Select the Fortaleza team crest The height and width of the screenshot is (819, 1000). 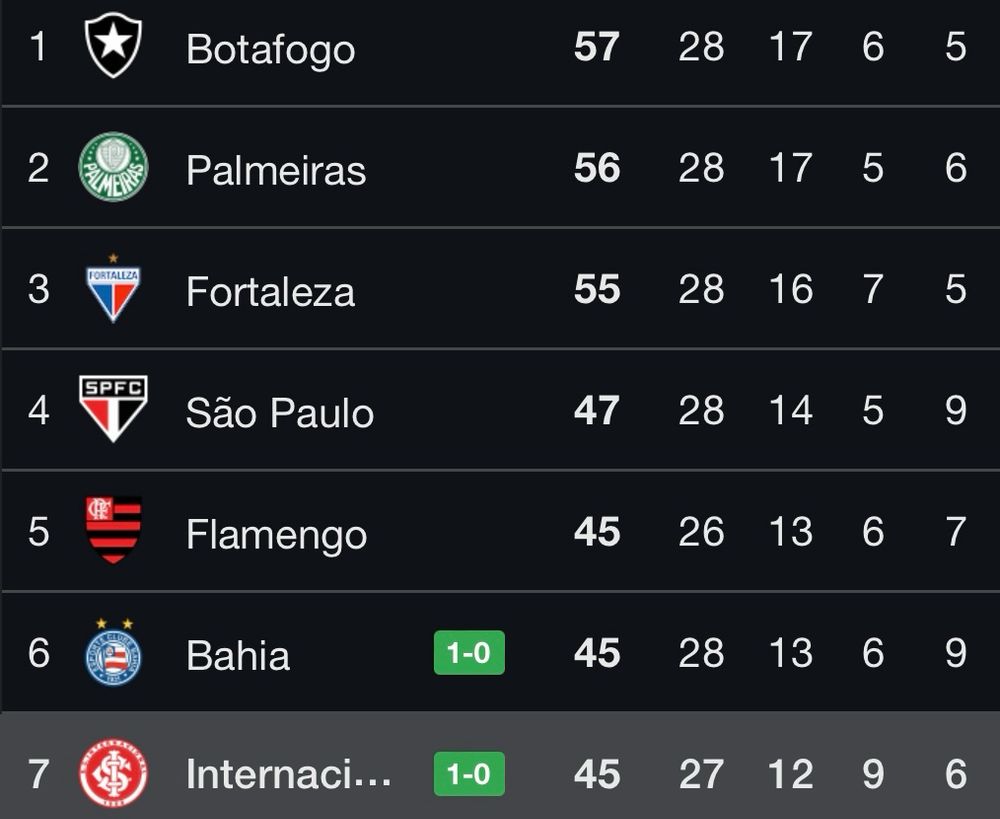coord(114,288)
